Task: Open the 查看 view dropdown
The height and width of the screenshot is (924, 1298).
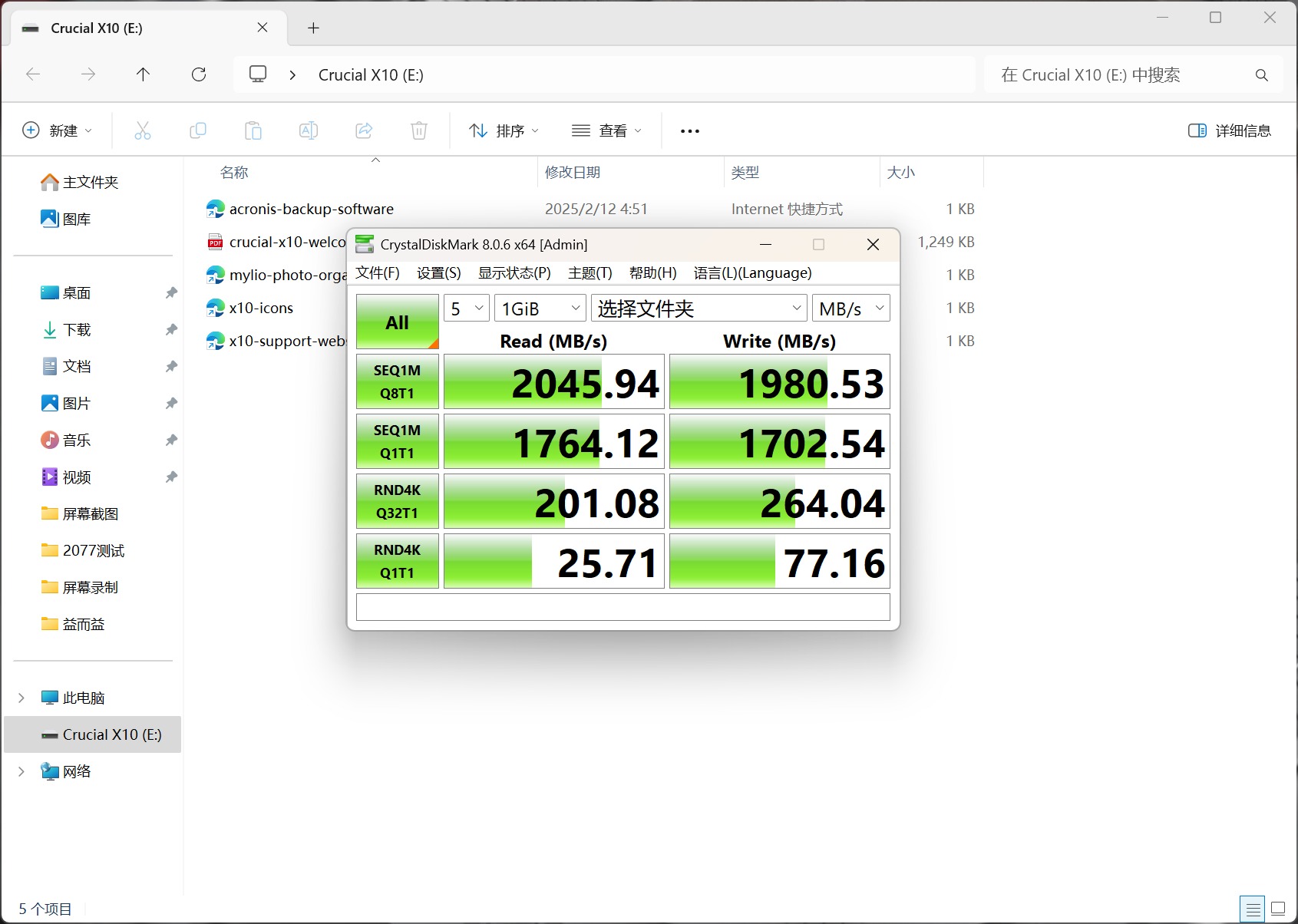Action: pyautogui.click(x=606, y=130)
